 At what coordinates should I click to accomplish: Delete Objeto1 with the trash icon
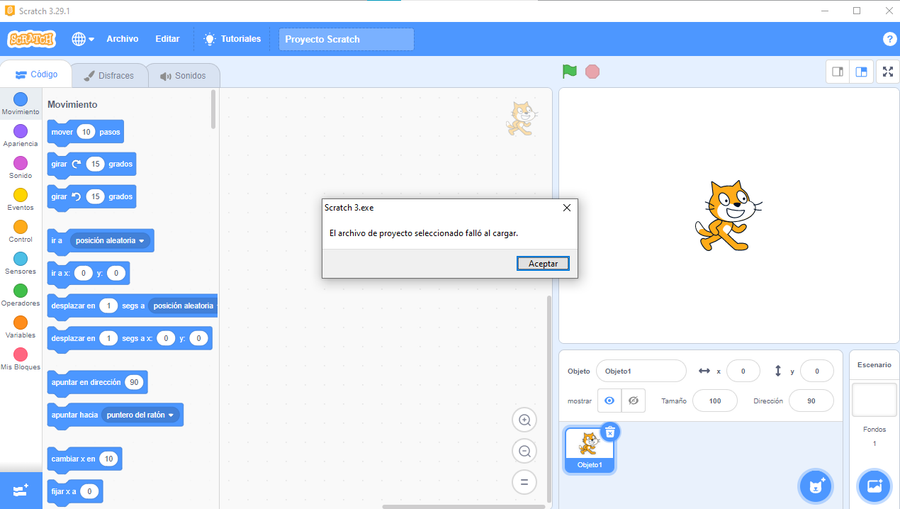click(x=610, y=432)
